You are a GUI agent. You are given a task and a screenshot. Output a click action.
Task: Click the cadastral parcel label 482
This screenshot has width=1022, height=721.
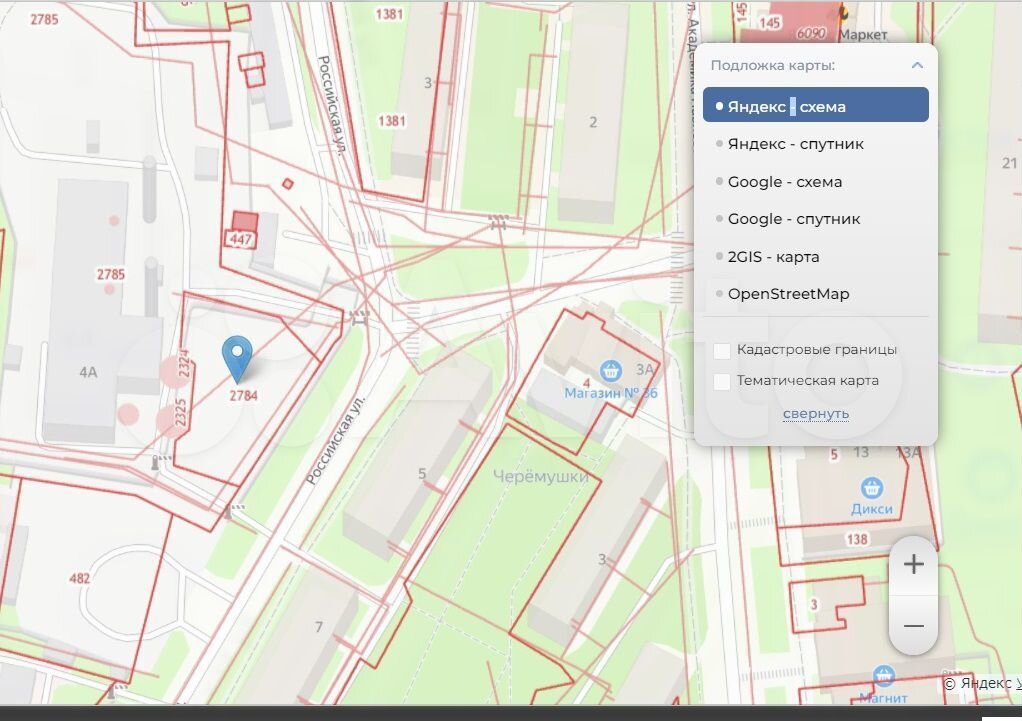coord(80,578)
